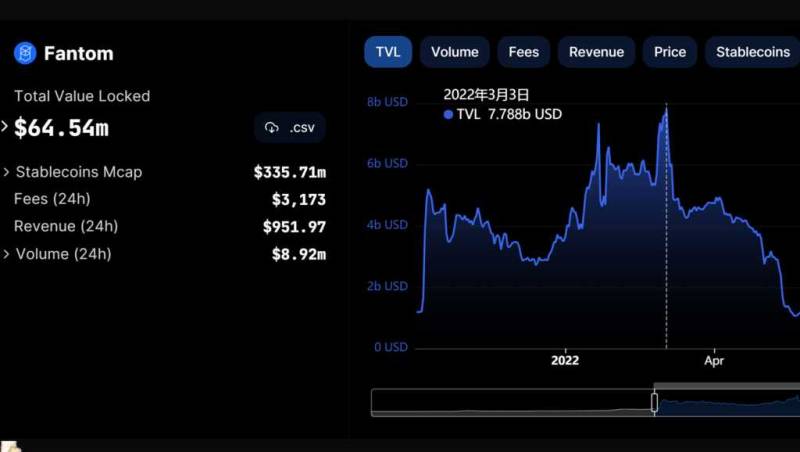
Task: Click the dashed crosshair marker on chart
Action: click(x=666, y=227)
